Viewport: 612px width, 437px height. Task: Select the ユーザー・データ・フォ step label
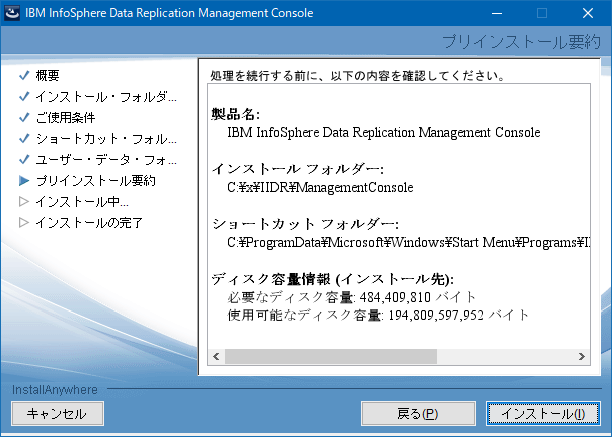pyautogui.click(x=106, y=160)
